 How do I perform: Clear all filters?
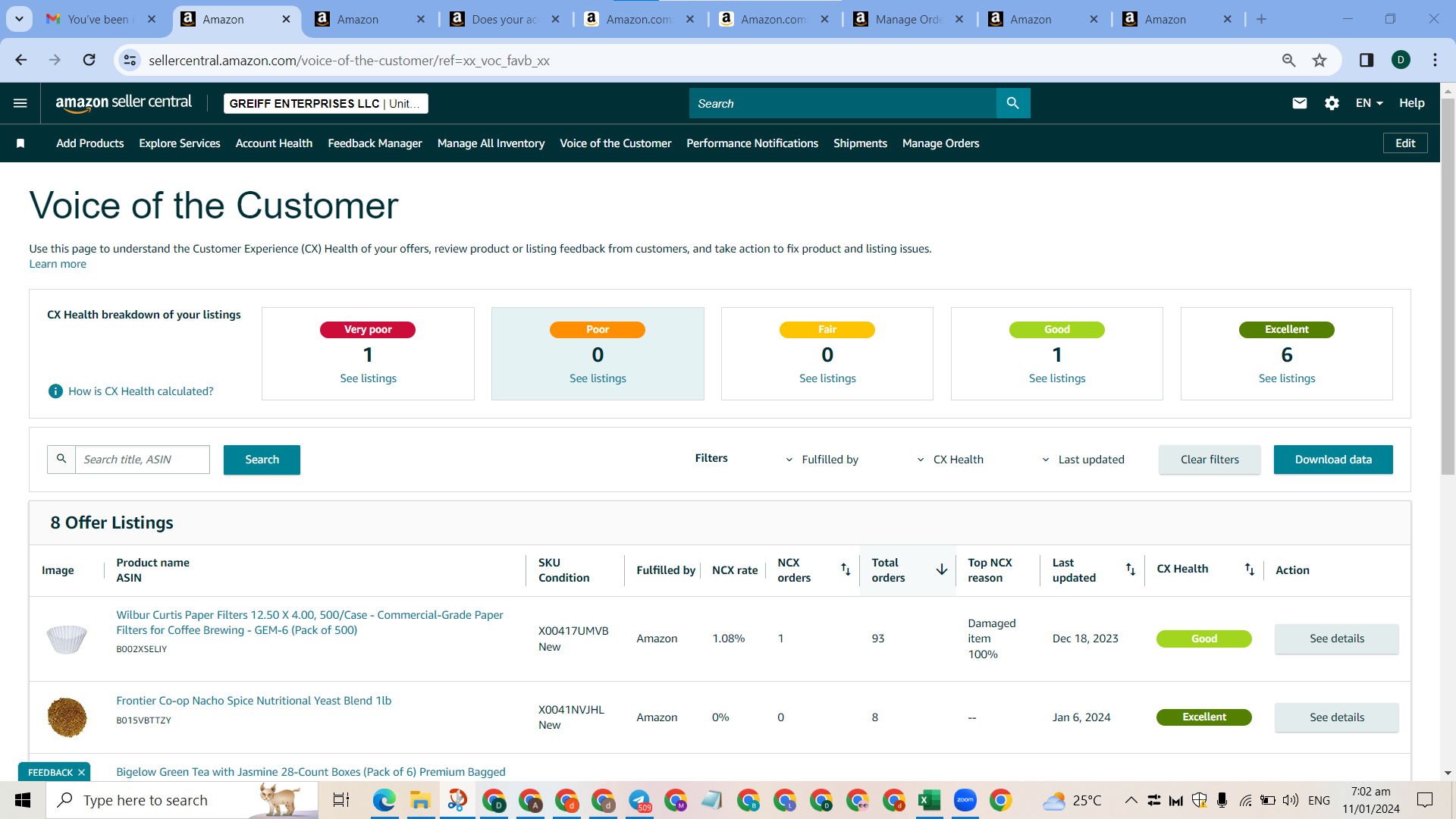click(1210, 460)
